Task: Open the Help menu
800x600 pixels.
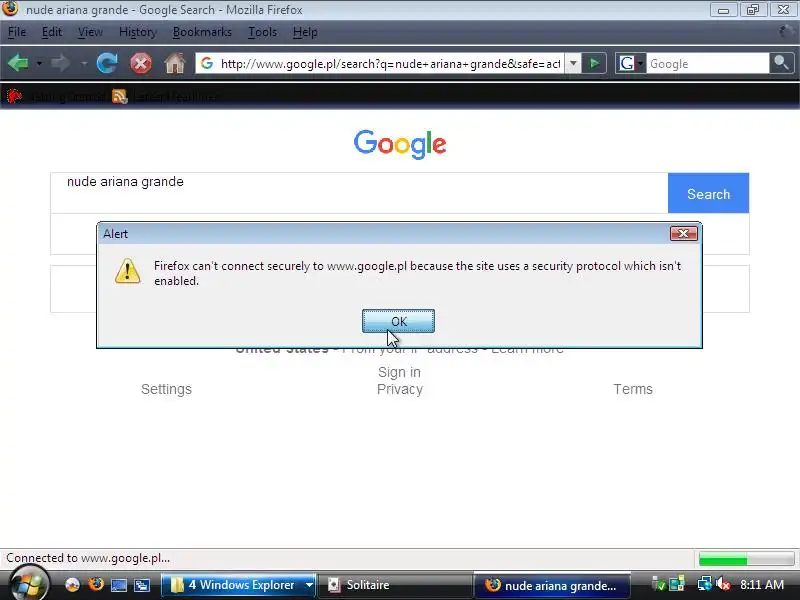Action: 305,32
